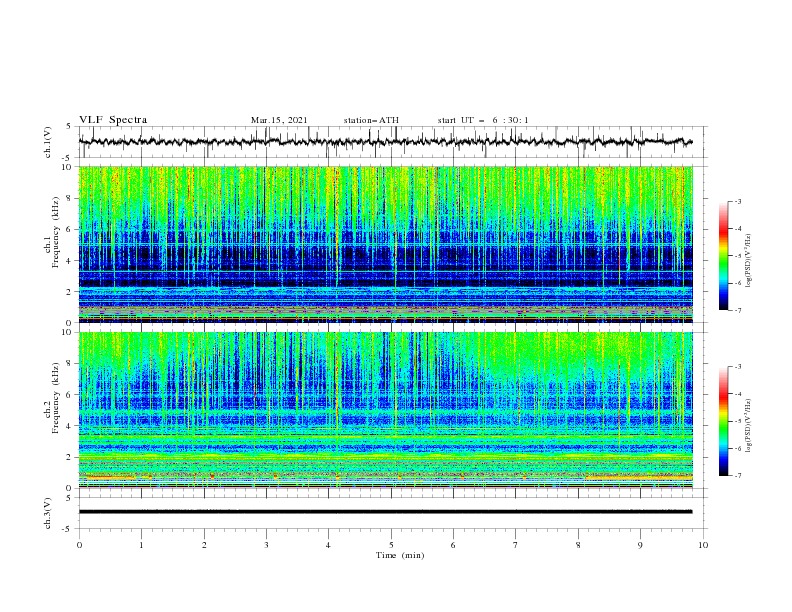The image size is (792, 612).
Task: Click the "6" kHz tick on ch.1 frequency axis
Action: (70, 229)
